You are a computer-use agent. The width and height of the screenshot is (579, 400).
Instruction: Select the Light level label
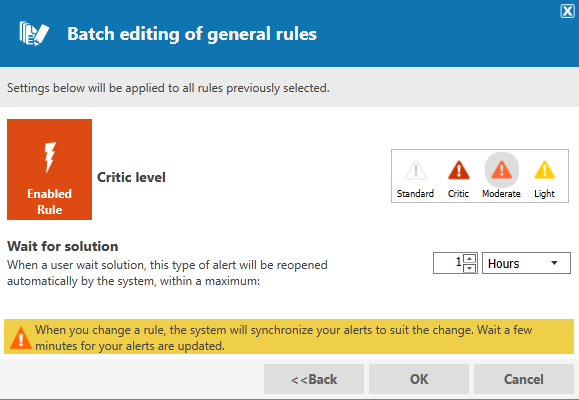point(544,194)
